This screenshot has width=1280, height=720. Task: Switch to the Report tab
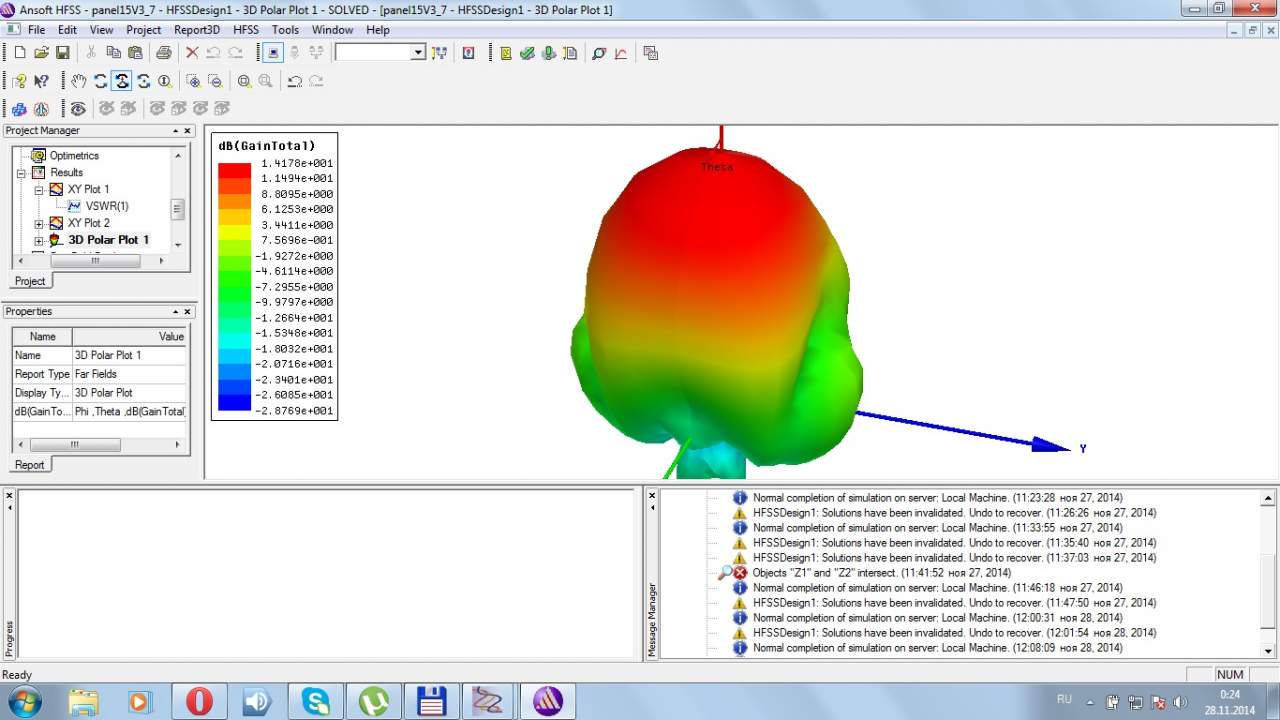click(29, 465)
